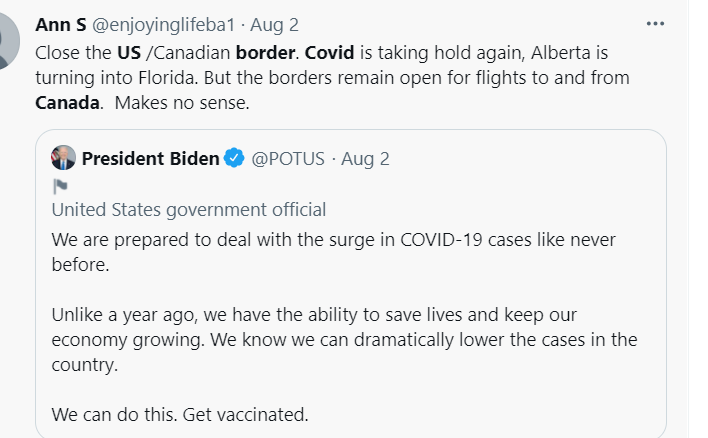The image size is (708, 438).
Task: Open the Ann S display name link
Action: click(57, 24)
